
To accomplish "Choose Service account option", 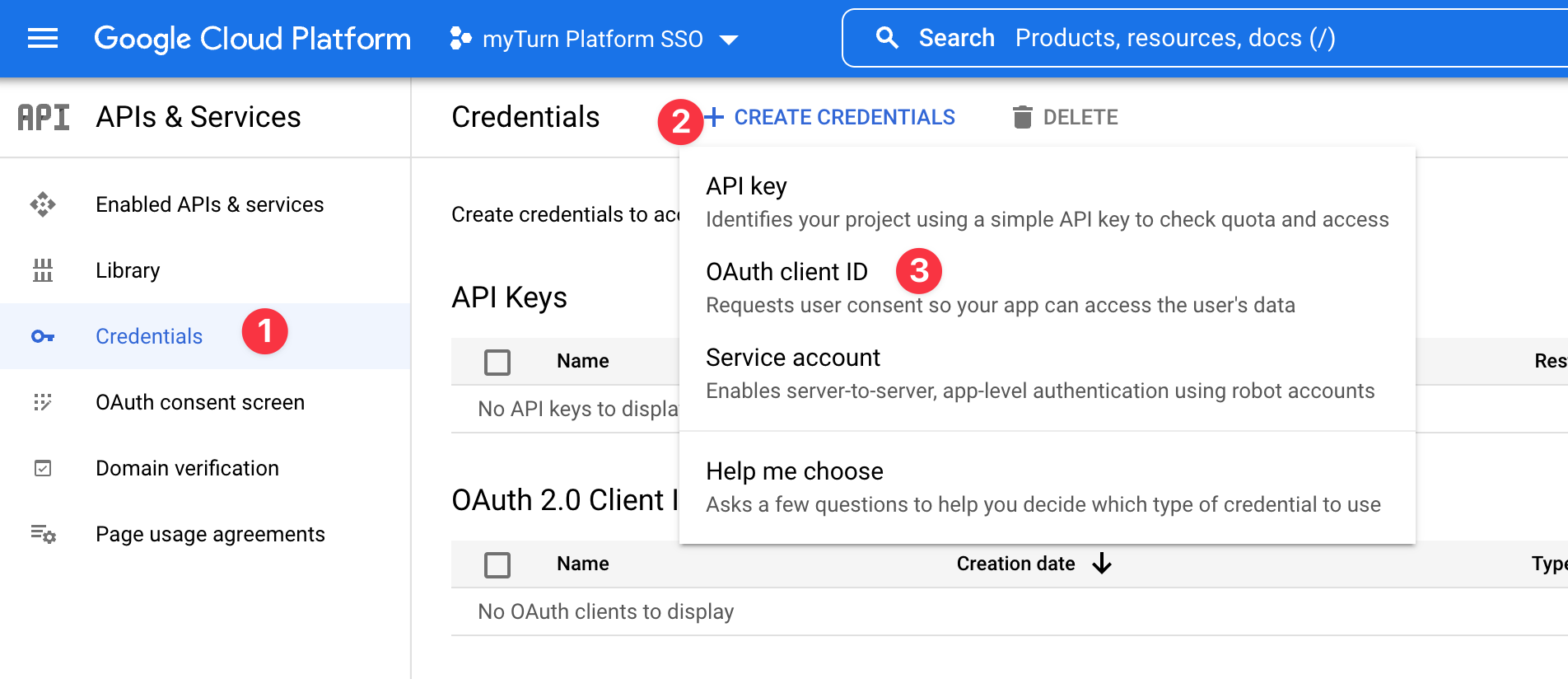I will click(1048, 374).
